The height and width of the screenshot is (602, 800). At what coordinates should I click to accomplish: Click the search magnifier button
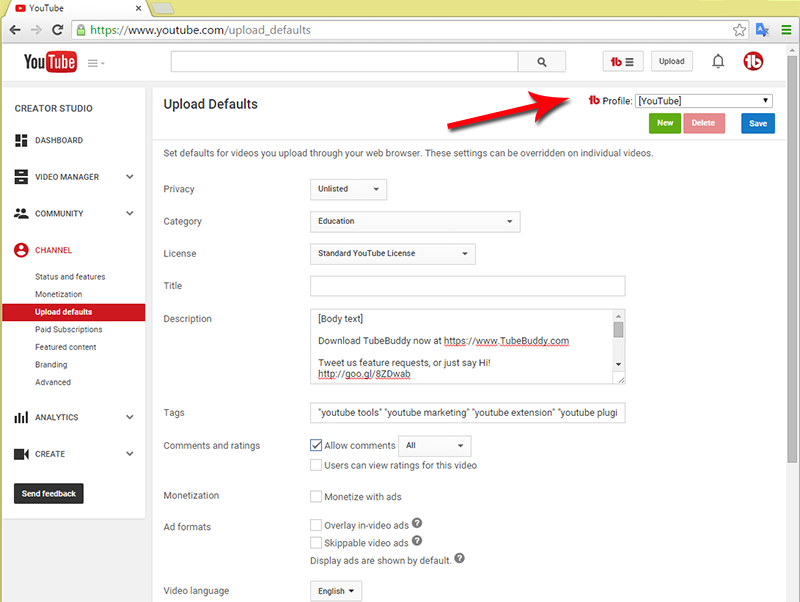(x=542, y=62)
